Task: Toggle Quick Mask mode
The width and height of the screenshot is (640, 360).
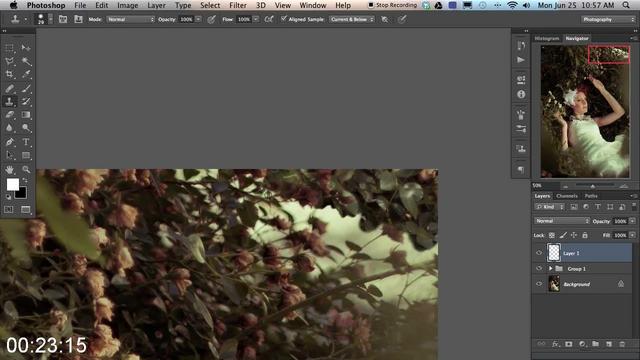Action: pyautogui.click(x=9, y=209)
